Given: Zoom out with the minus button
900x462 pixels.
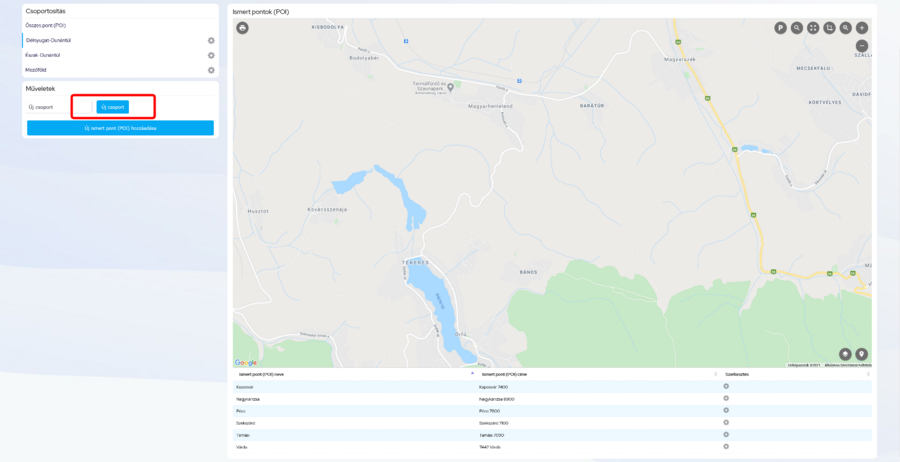Looking at the screenshot, I should click(x=862, y=46).
